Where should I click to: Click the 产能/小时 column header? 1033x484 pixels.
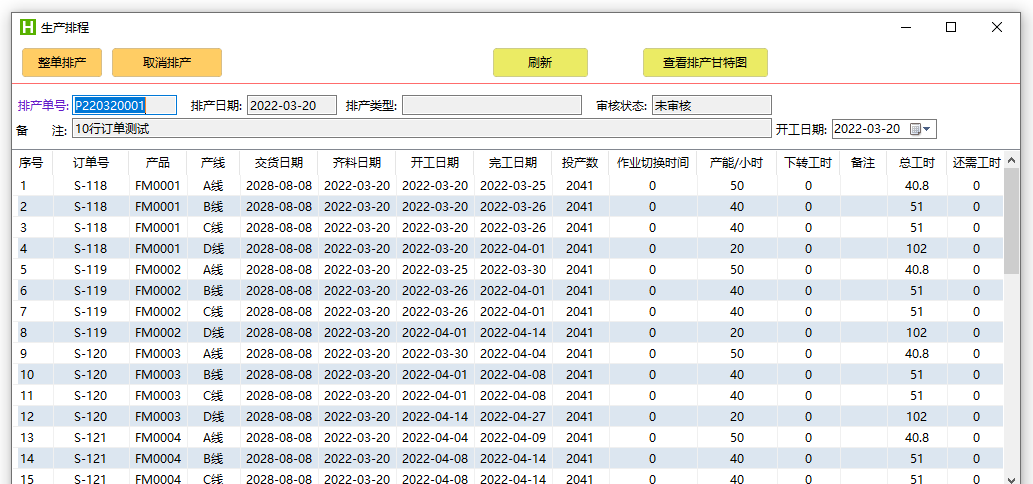tap(737, 163)
